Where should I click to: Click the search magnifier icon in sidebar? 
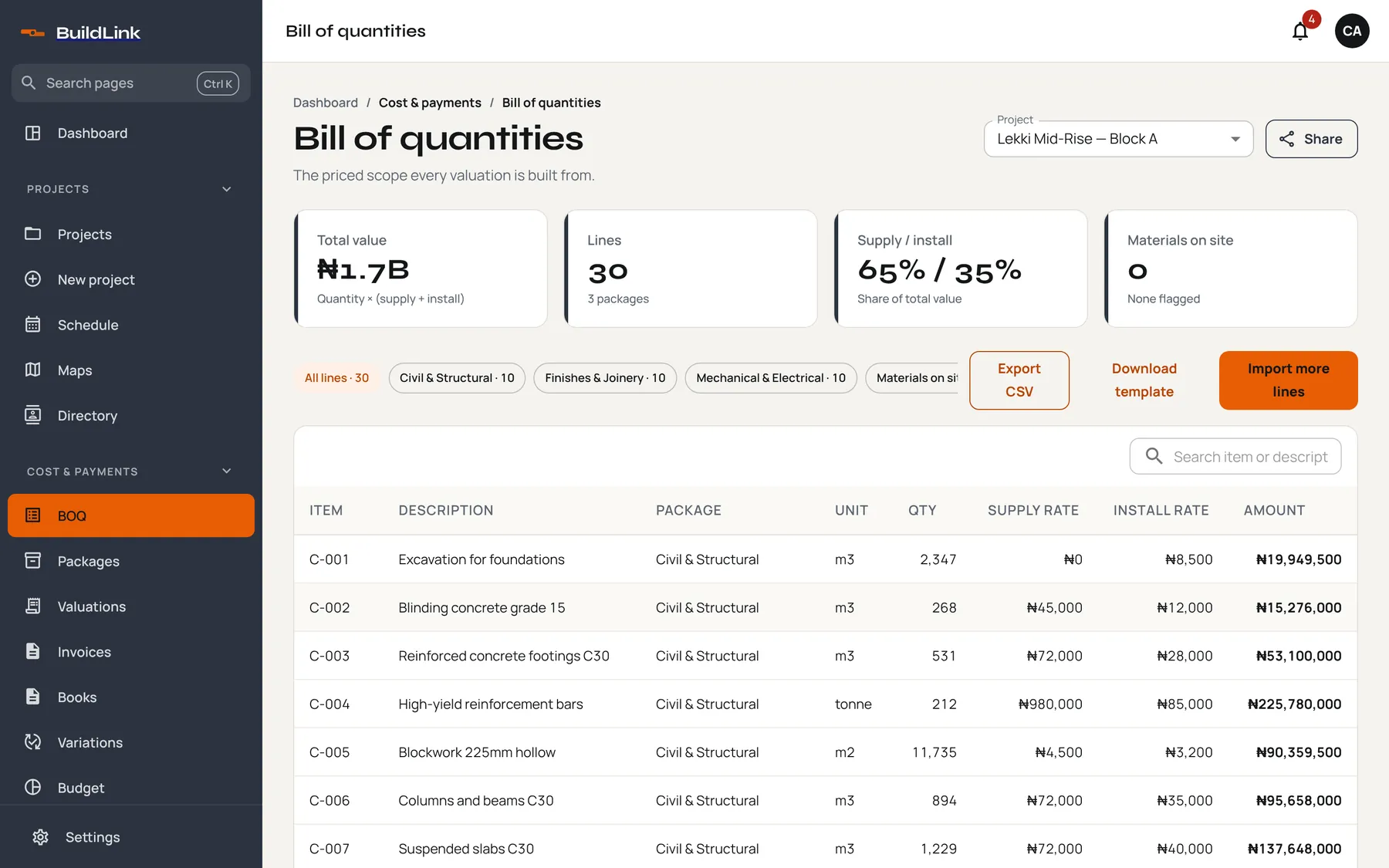coord(29,83)
